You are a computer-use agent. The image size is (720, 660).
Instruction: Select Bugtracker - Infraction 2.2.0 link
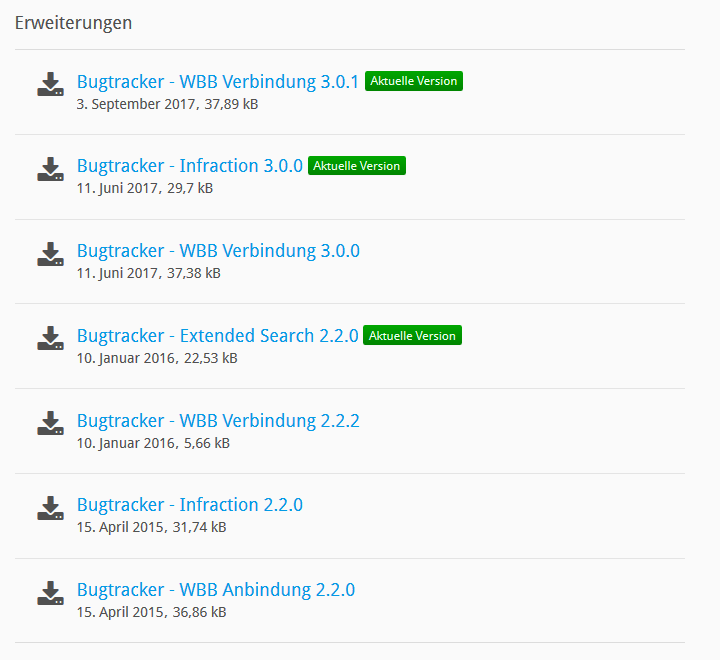189,505
